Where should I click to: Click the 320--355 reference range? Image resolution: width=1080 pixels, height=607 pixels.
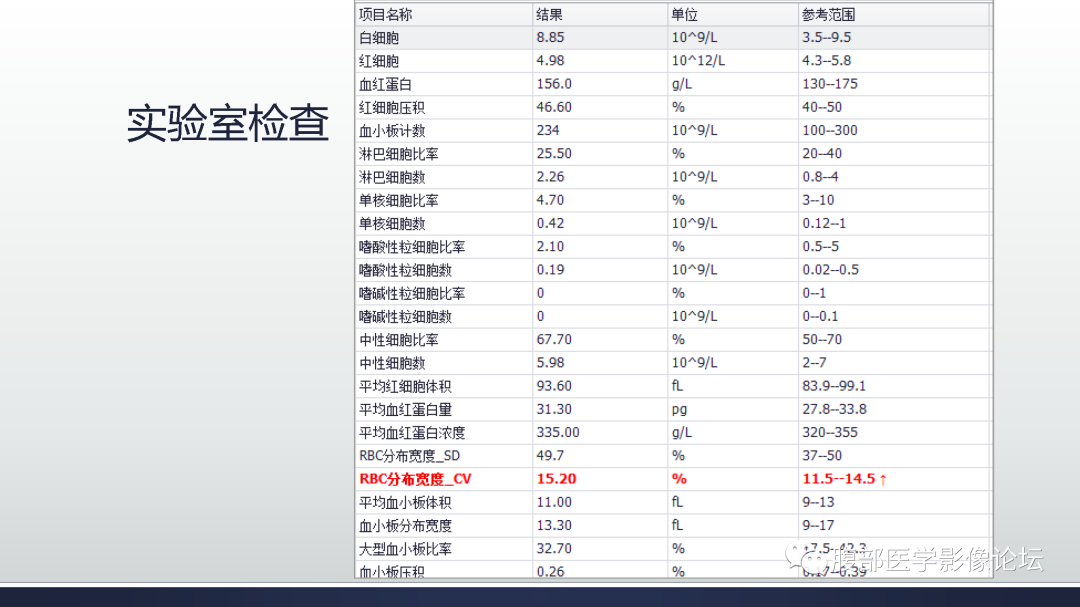tap(830, 433)
